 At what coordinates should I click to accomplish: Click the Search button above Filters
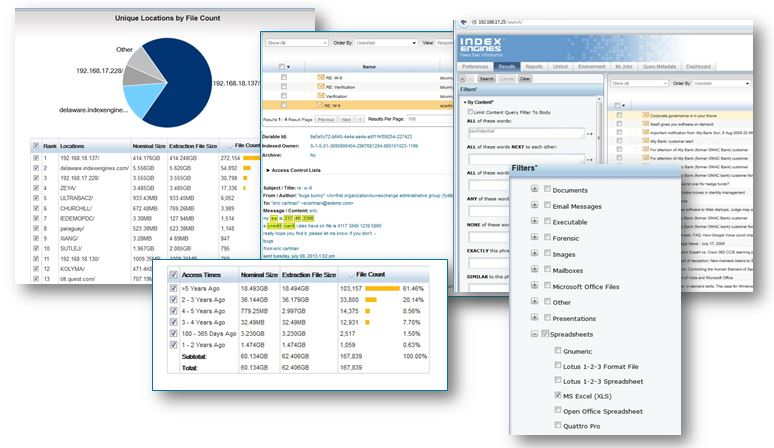[x=487, y=79]
